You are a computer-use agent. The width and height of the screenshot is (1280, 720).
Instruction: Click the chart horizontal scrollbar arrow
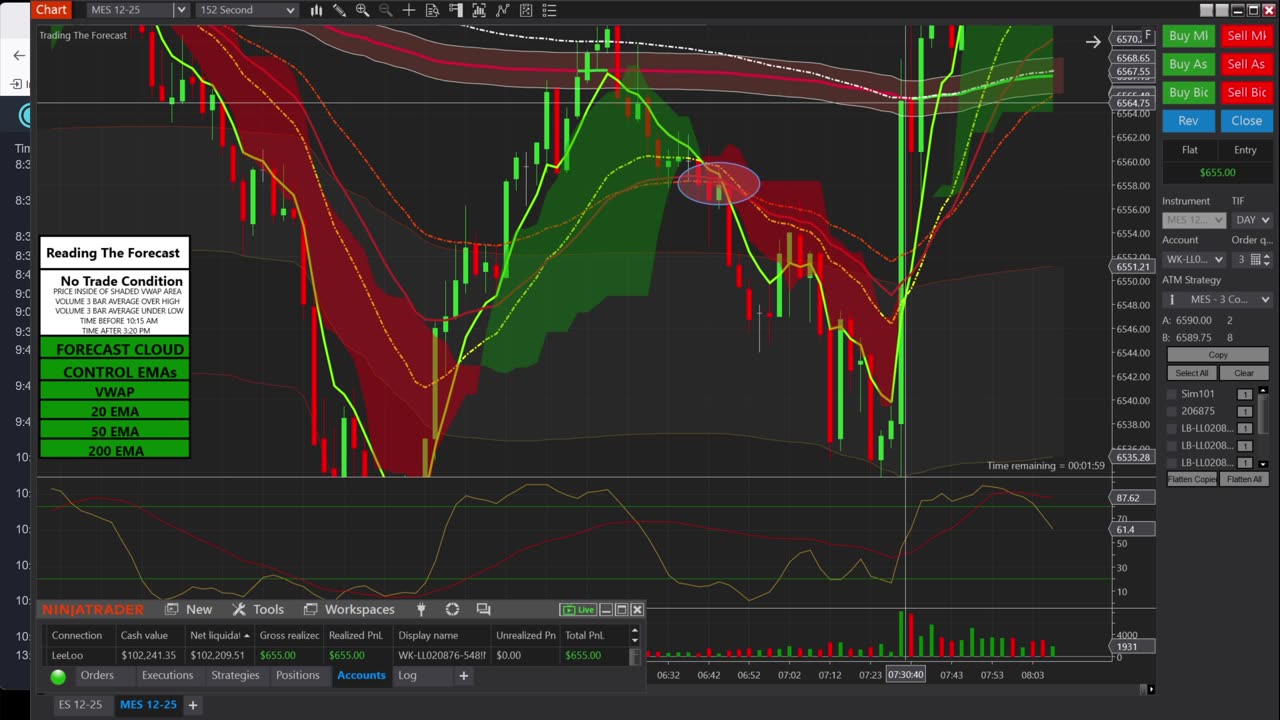[1151, 689]
